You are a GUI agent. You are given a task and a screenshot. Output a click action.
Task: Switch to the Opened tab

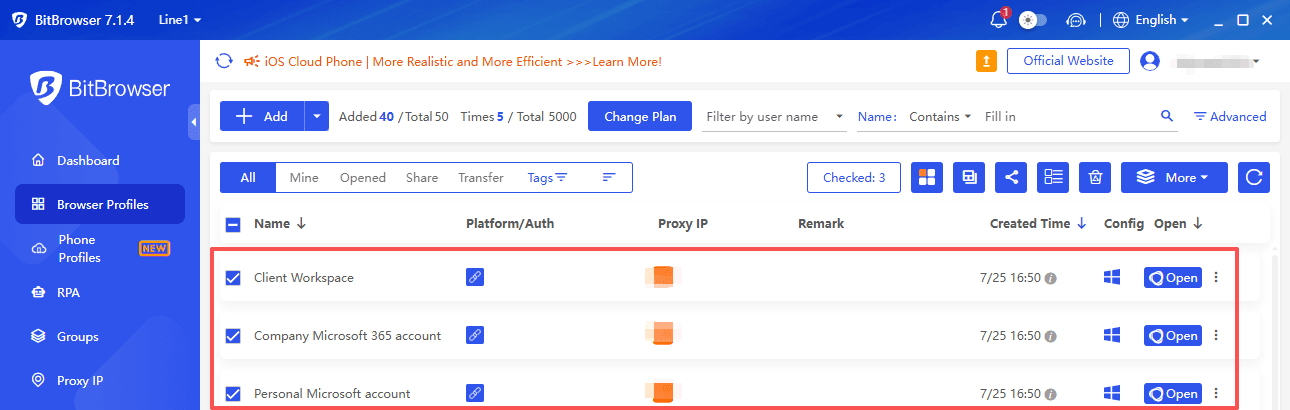(363, 178)
